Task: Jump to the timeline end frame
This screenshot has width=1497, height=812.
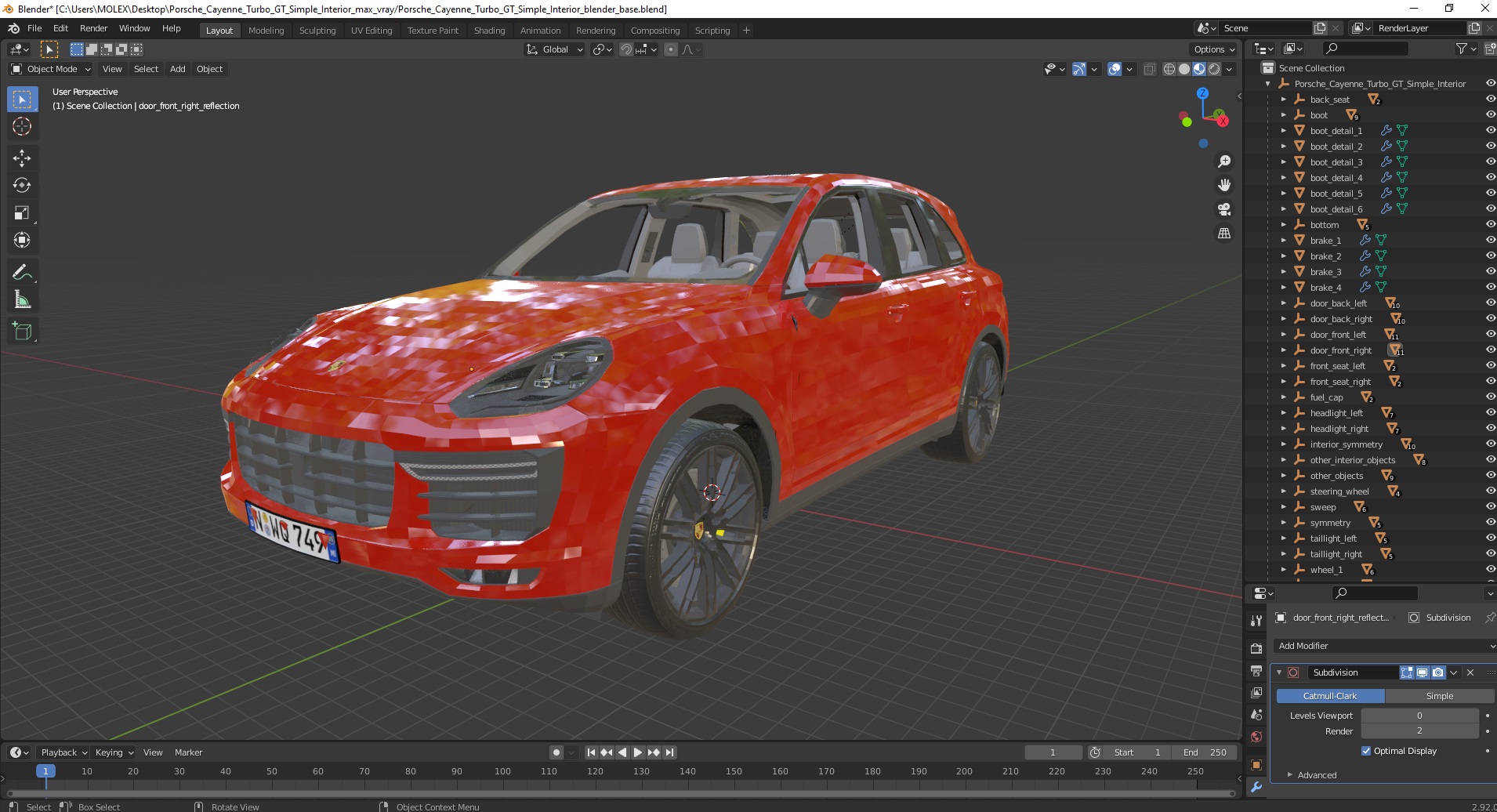Action: click(669, 752)
